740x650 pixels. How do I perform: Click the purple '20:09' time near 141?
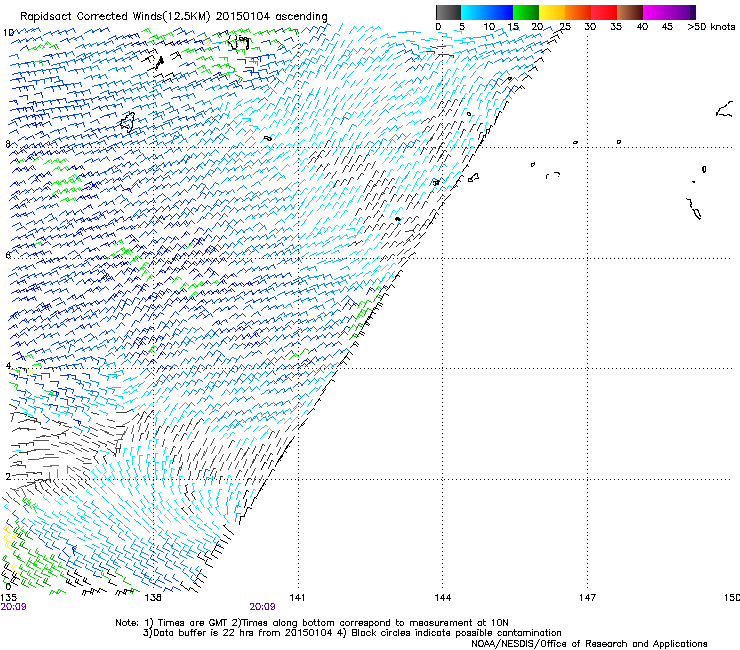coord(262,607)
